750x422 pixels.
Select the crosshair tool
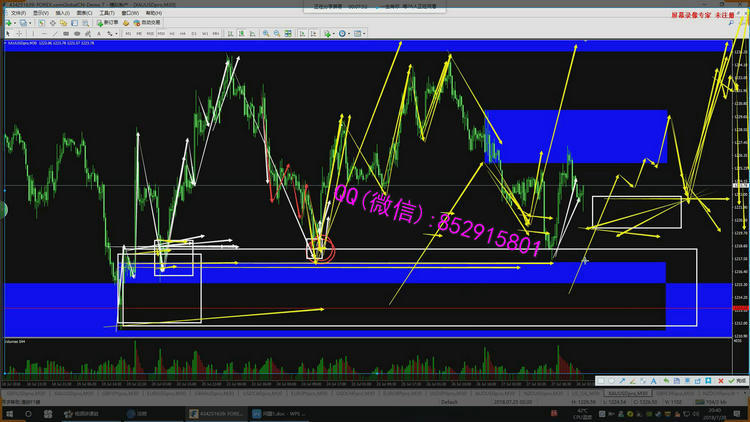[x=18, y=33]
